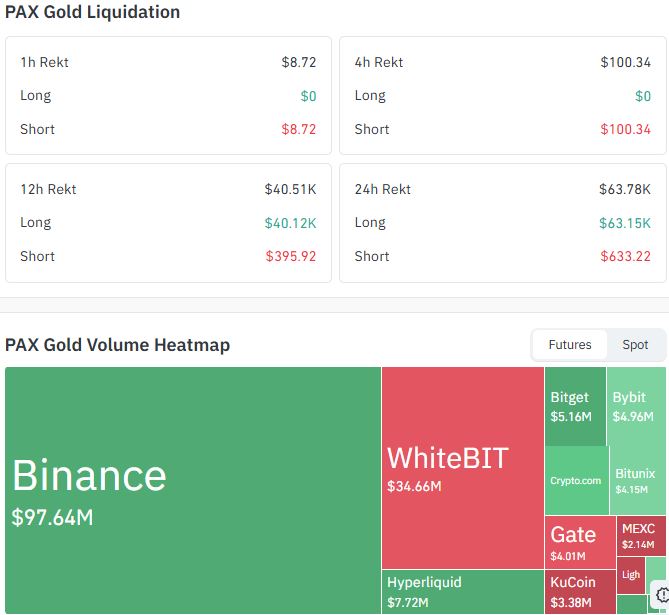Switch heatmap to the Futures tab
This screenshot has height=615, width=669.
coord(570,344)
